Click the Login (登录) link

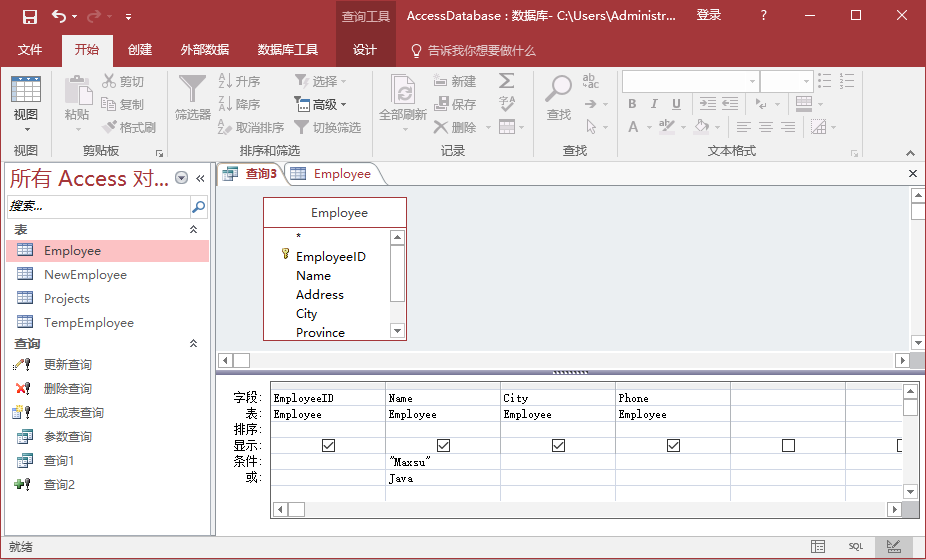pyautogui.click(x=708, y=16)
